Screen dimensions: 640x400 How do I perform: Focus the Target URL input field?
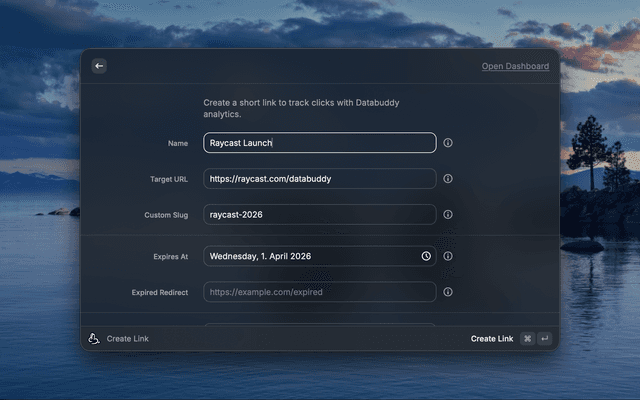(319, 179)
